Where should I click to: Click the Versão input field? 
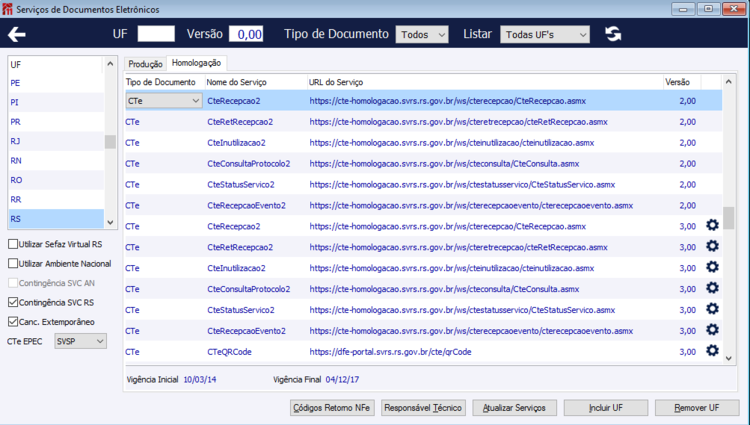246,34
